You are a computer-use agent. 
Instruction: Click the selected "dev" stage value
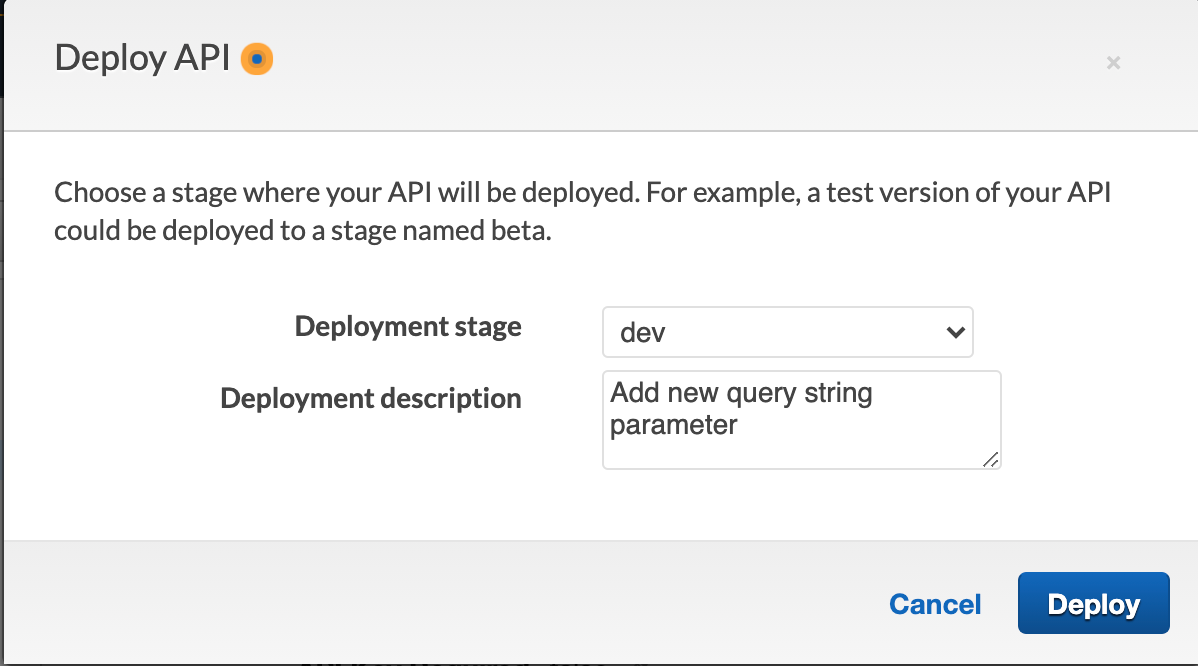point(643,333)
